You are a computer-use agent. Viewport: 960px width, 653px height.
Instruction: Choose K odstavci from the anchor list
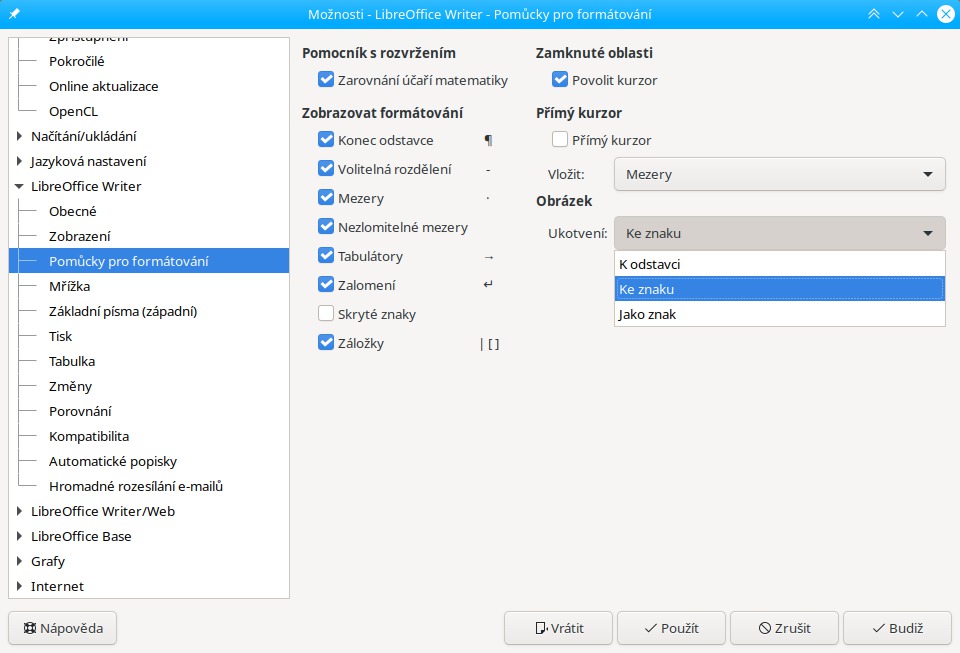[779, 264]
